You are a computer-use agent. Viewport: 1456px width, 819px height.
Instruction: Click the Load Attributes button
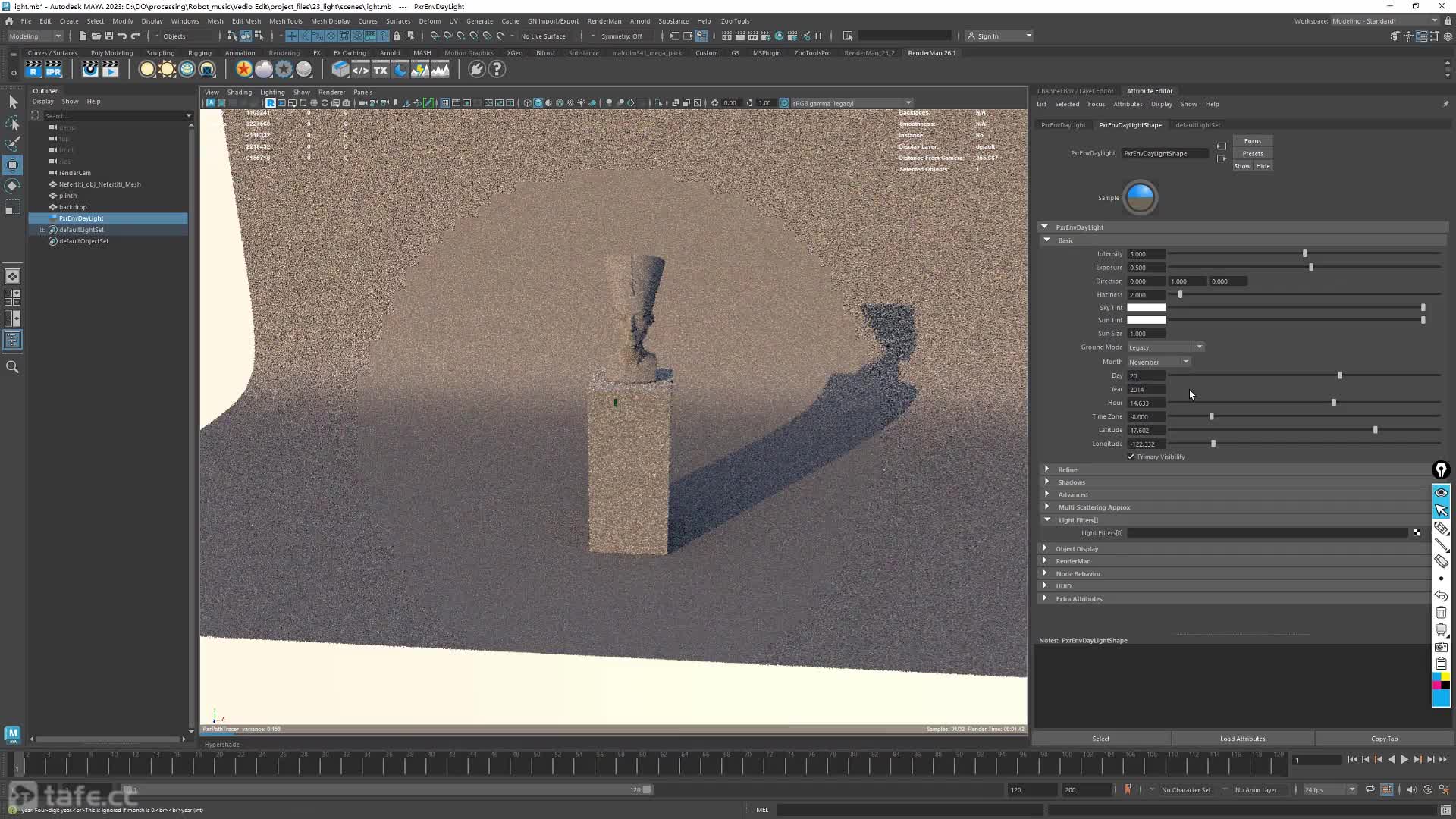point(1242,739)
